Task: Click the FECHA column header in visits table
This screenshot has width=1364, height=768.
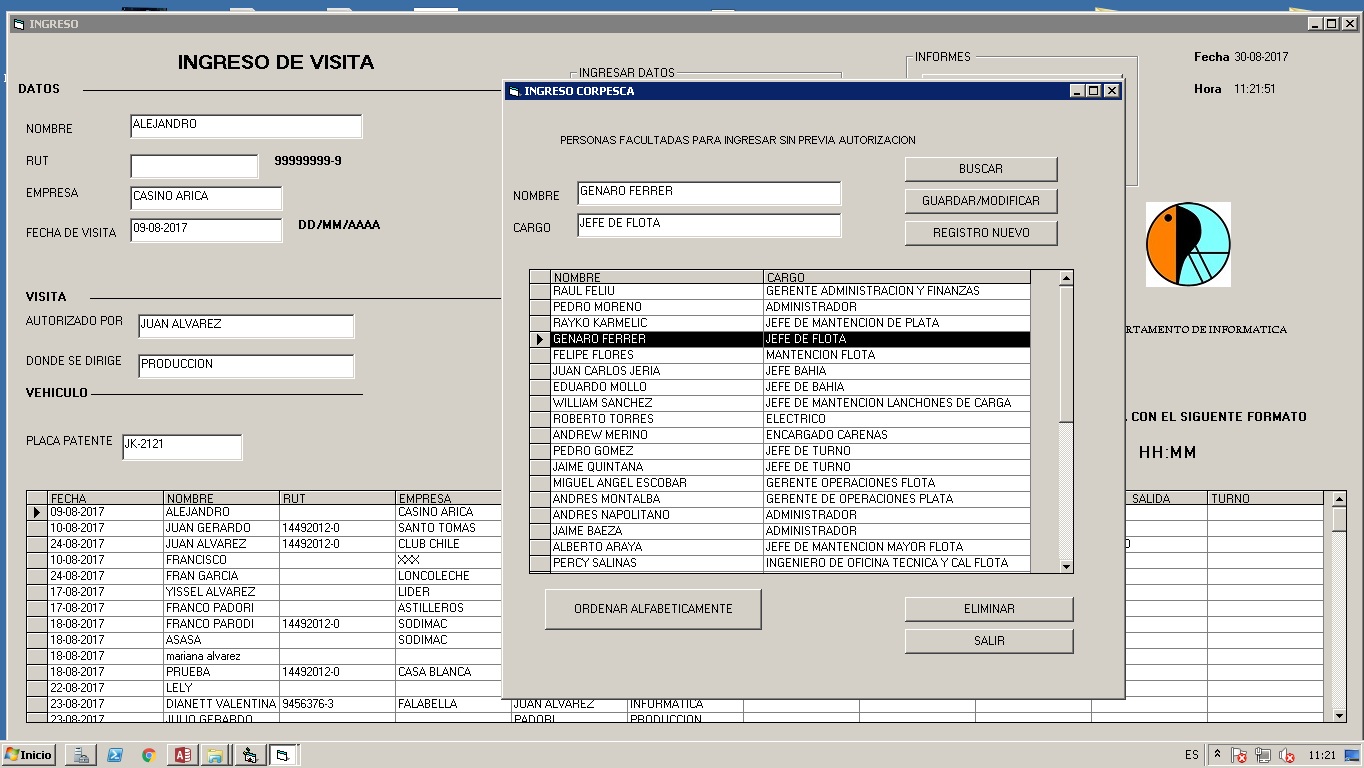Action: tap(105, 498)
